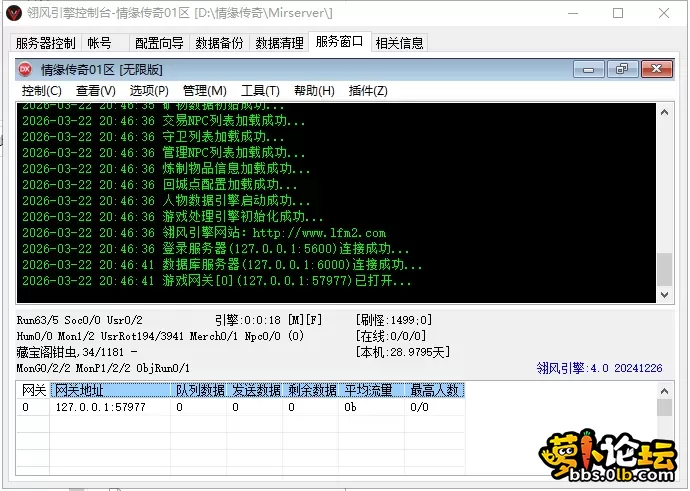Click the Run63/5 Soc0/0 Usr0/2 status line
This screenshot has width=690, height=491.
pos(80,320)
